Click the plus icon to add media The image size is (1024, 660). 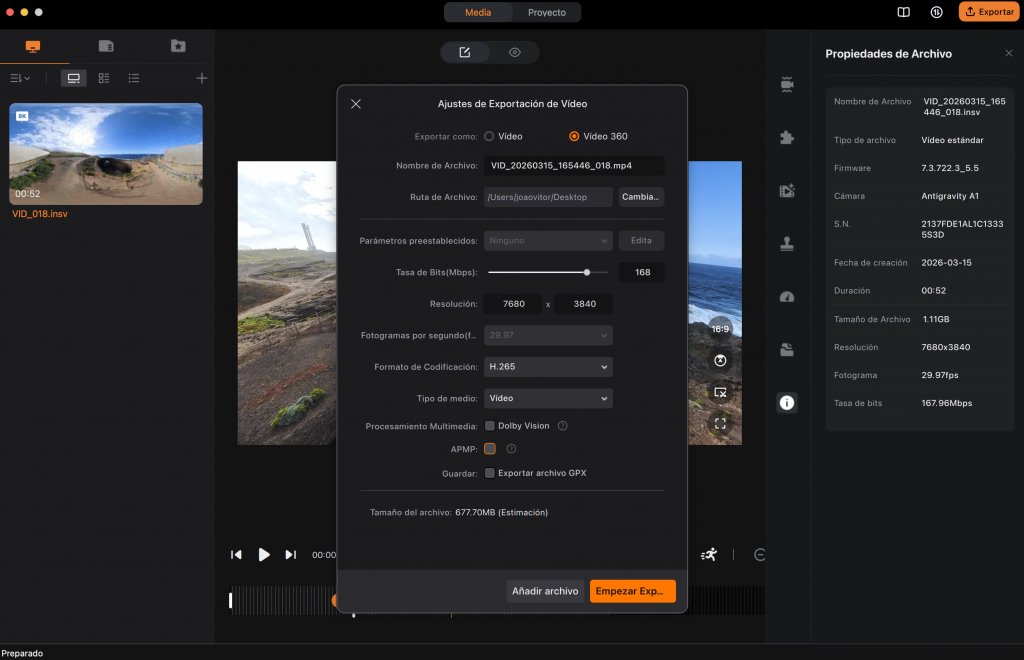click(x=201, y=78)
